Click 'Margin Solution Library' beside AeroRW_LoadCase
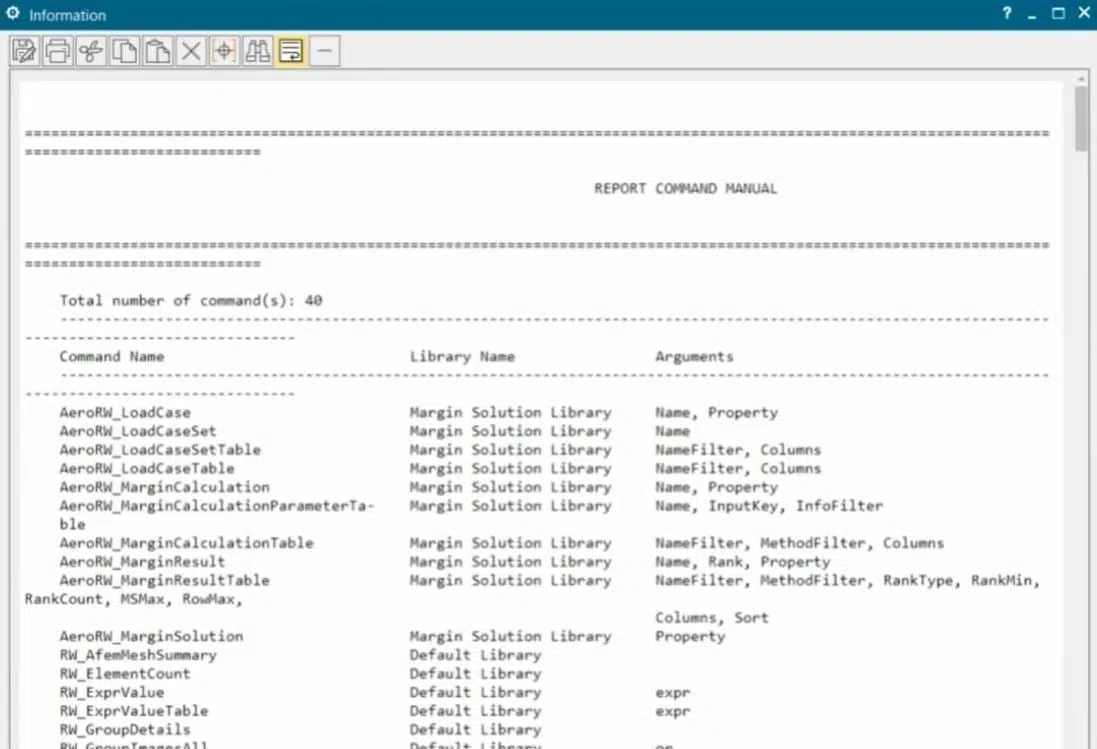Image resolution: width=1097 pixels, height=749 pixels. tap(511, 413)
